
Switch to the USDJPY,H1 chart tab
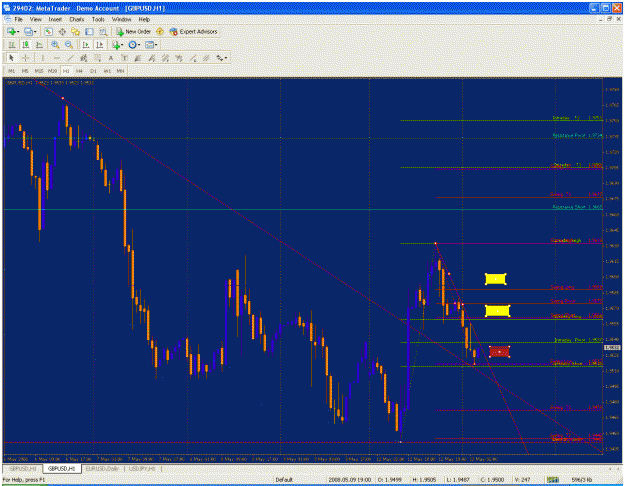tap(142, 469)
